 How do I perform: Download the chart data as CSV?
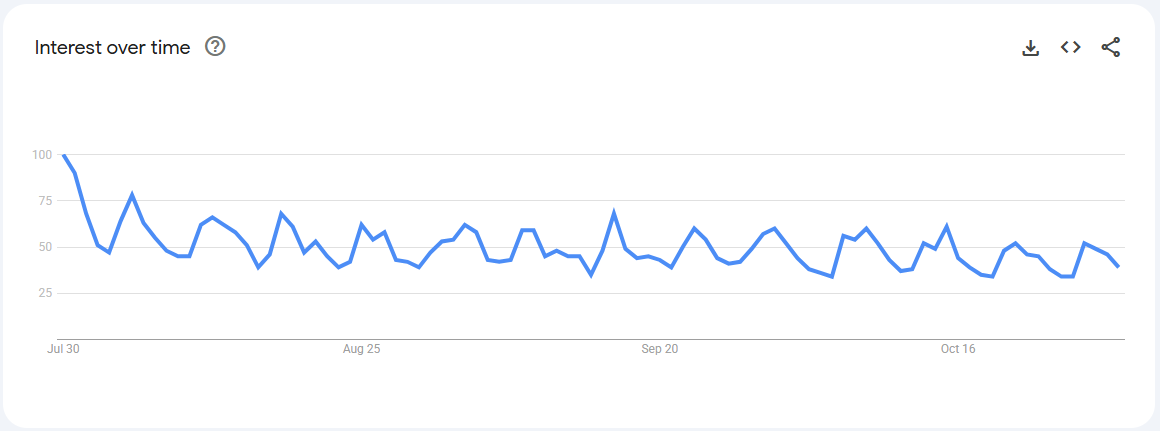(1031, 47)
